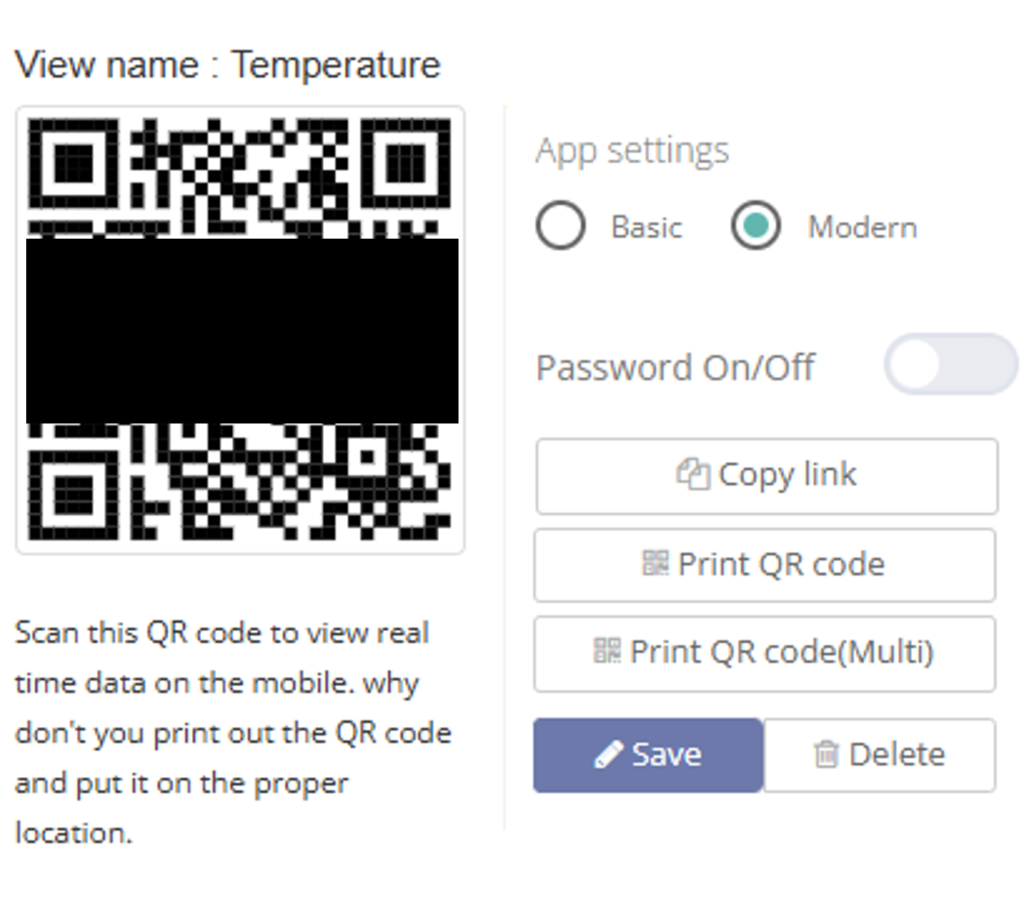Select the Basic radio button
This screenshot has height=903, width=1024.
(x=560, y=226)
